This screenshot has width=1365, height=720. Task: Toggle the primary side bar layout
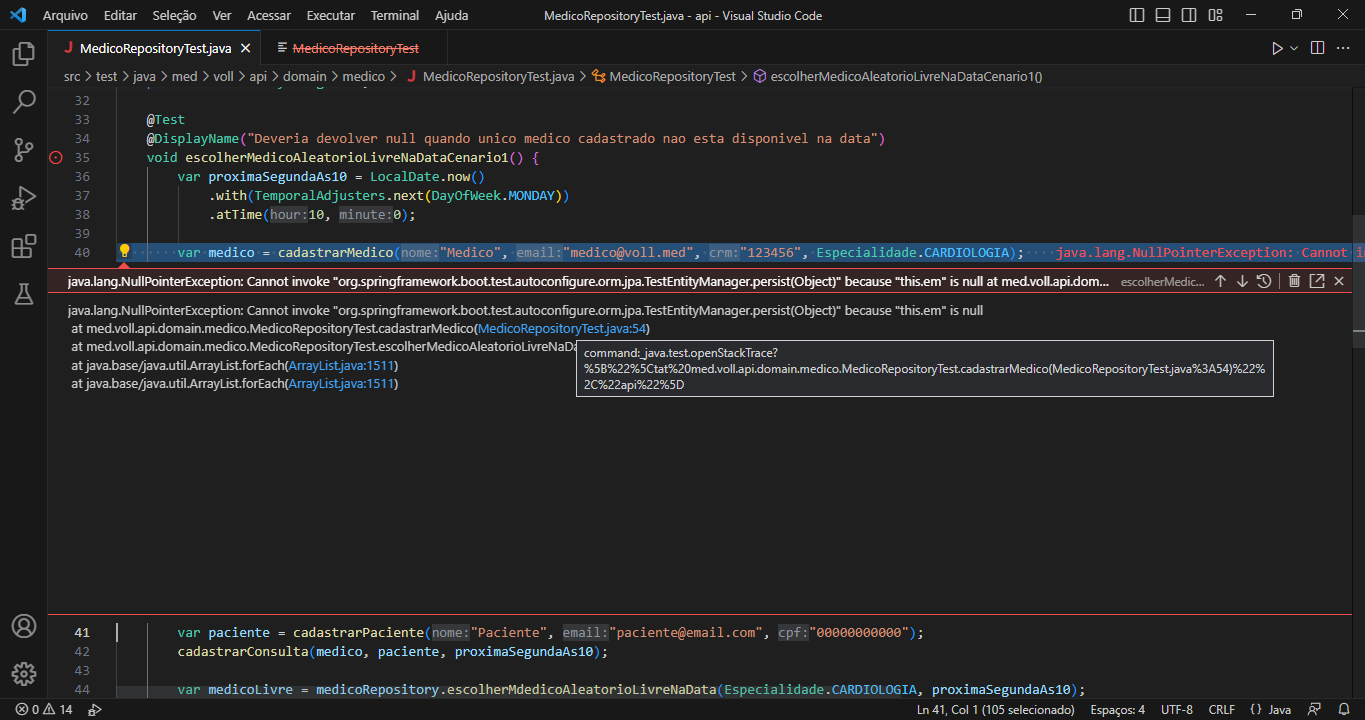1137,16
